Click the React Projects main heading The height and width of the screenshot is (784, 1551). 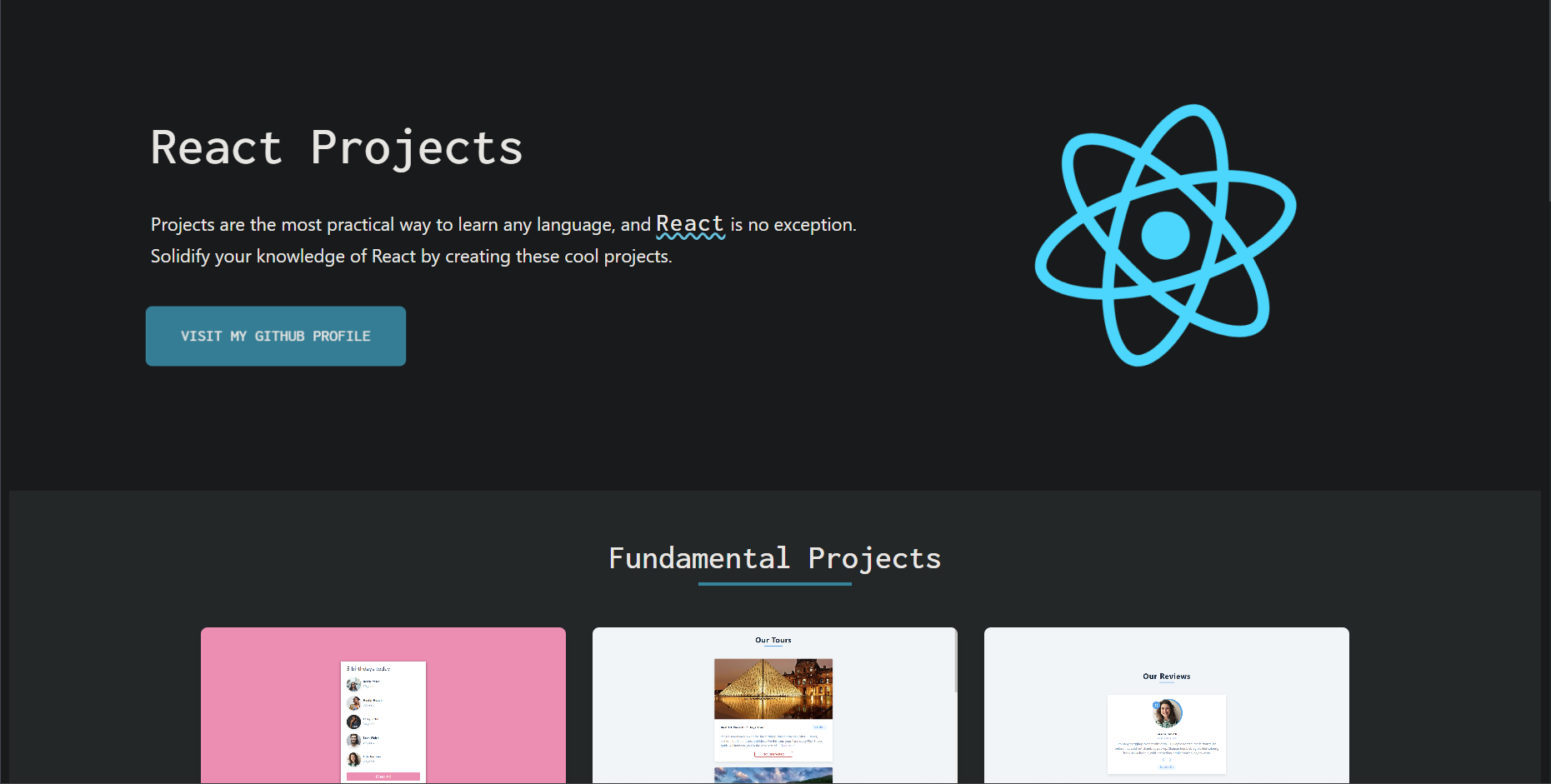337,148
